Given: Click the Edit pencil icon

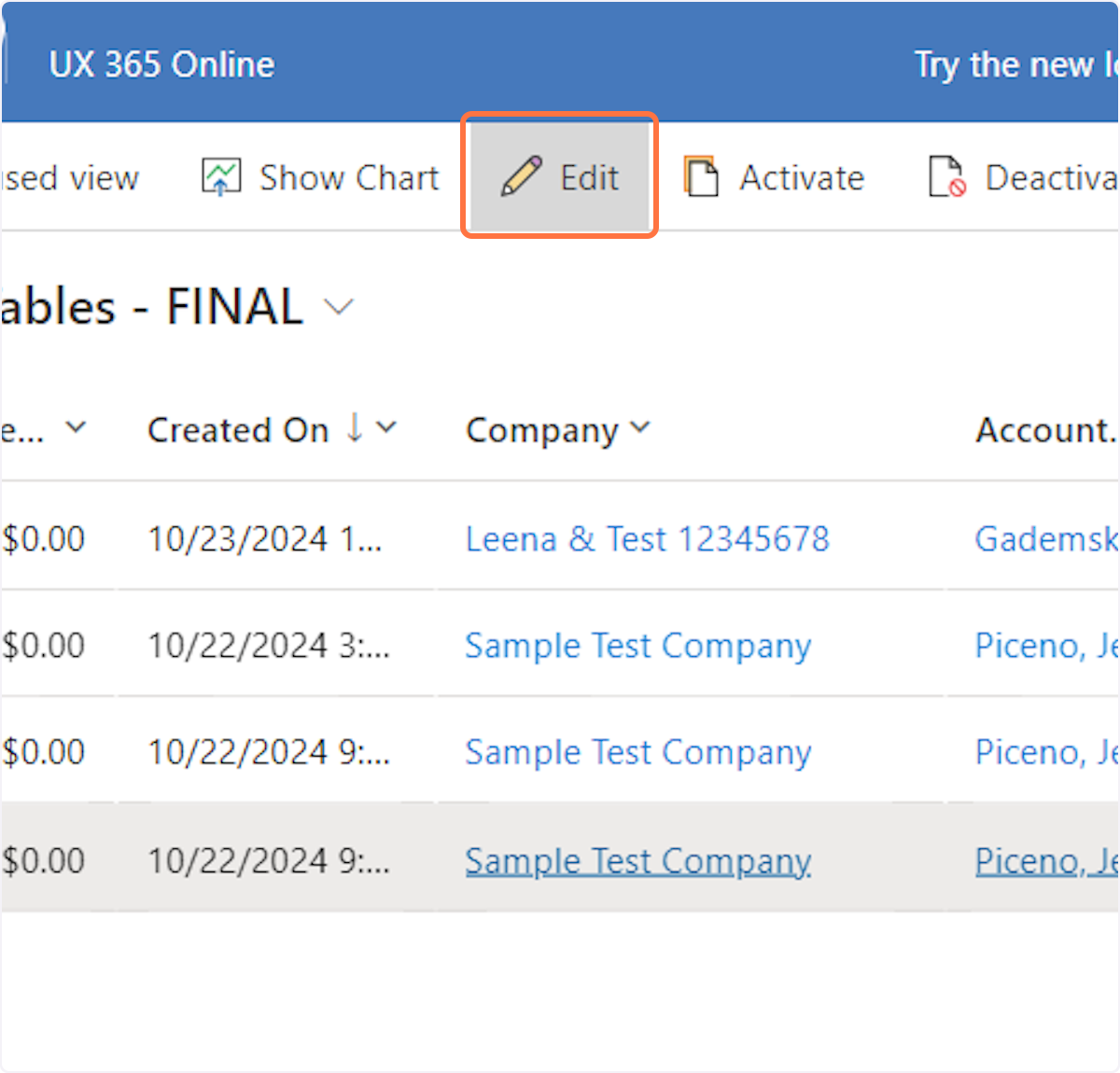Looking at the screenshot, I should 521,176.
